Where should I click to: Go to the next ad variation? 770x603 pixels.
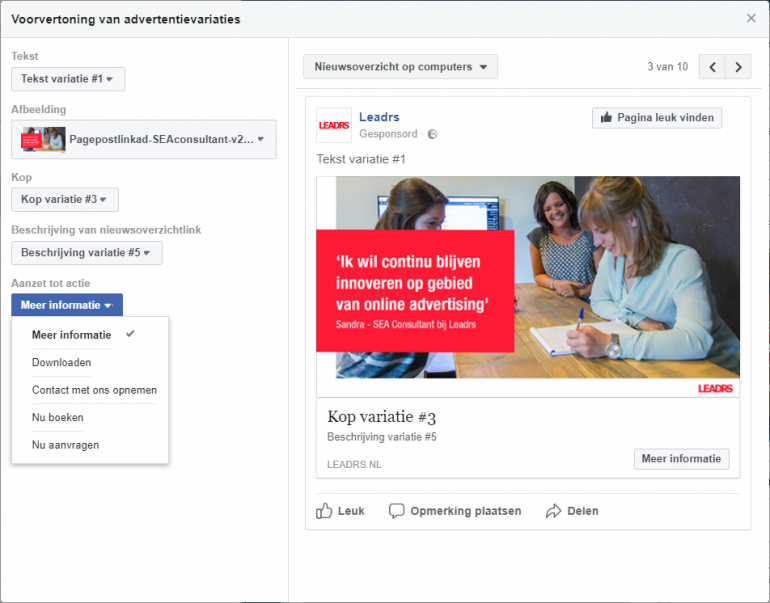[738, 67]
